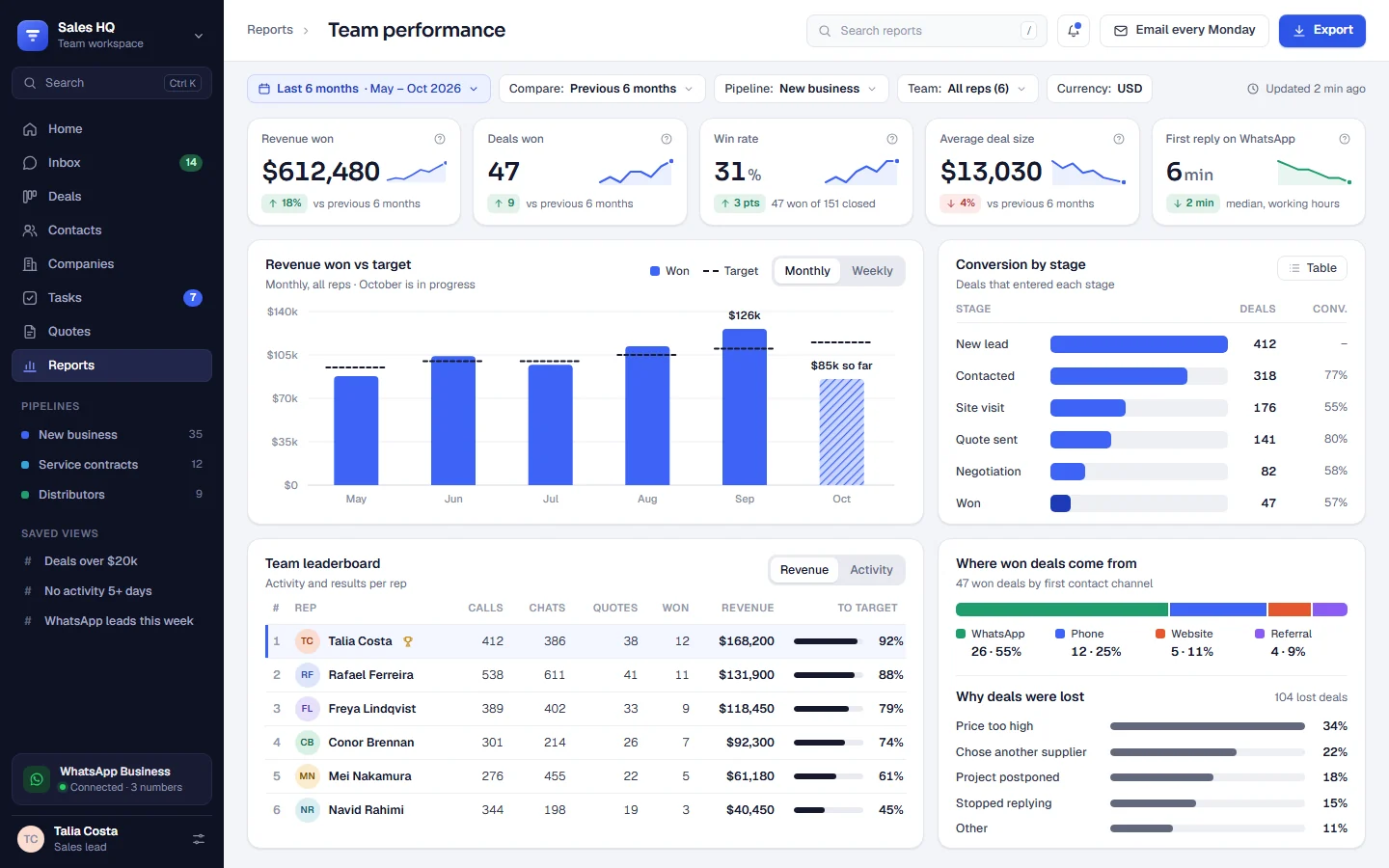Open the notifications bell
Viewport: 1389px width, 868px height.
coord(1074,31)
